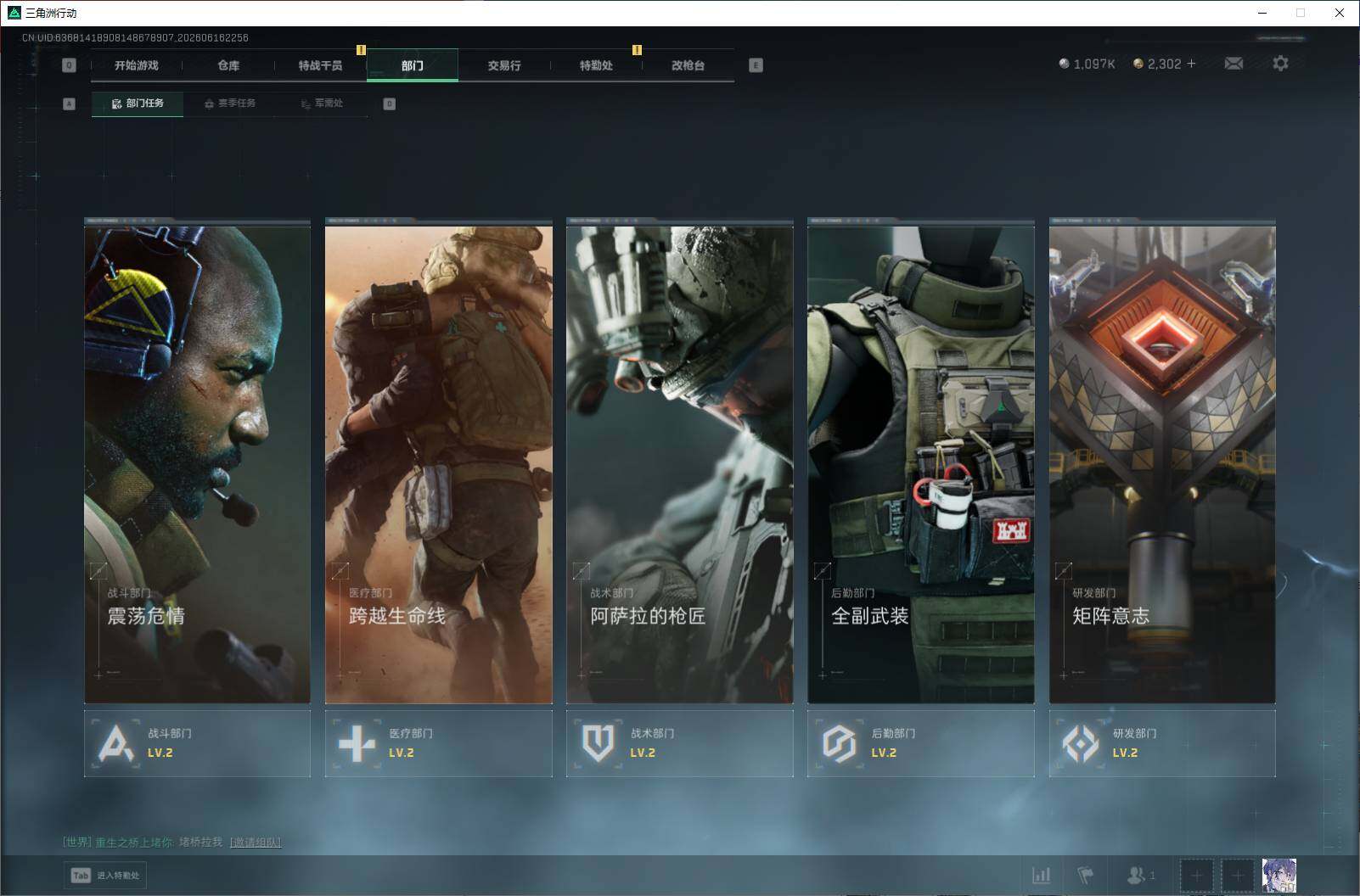
Task: Click the 后勤部门 LV.2 level panel
Action: click(x=921, y=743)
